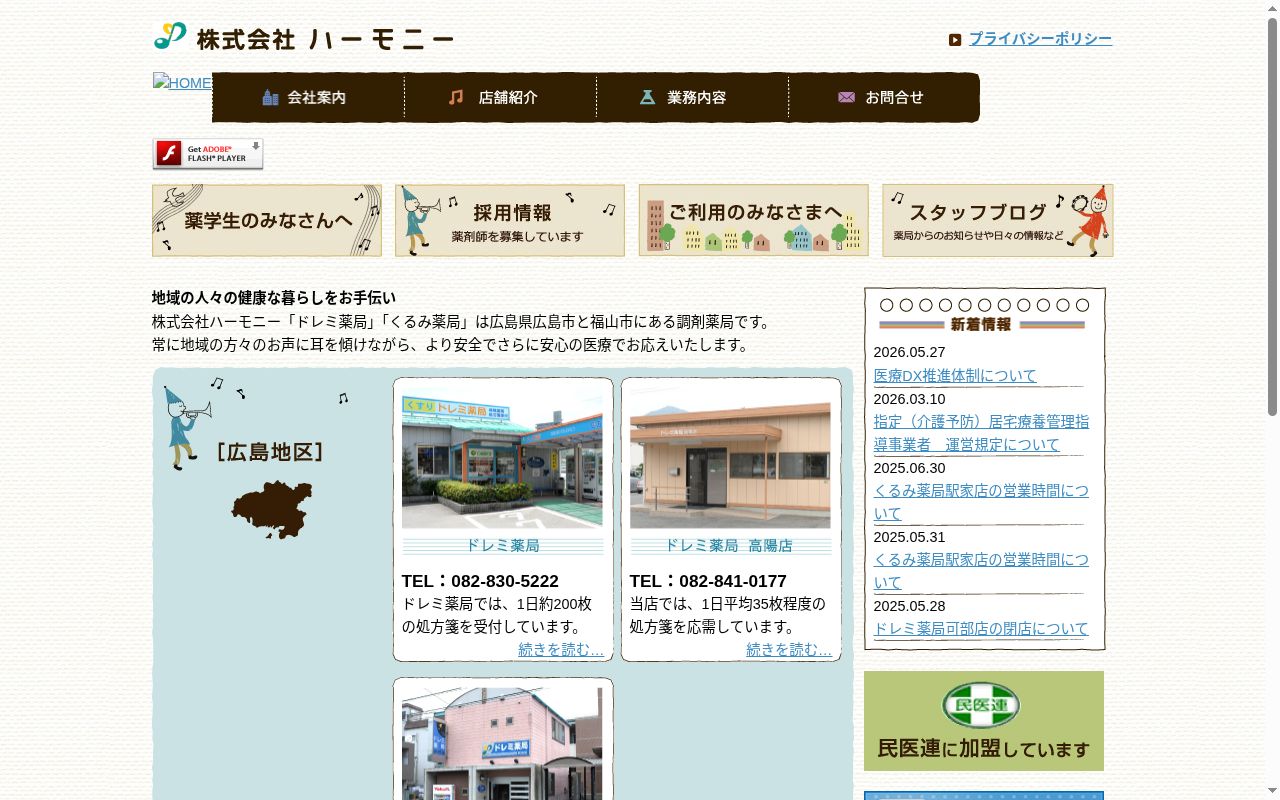Click the HOME image link
Viewport: 1280px width, 800px height.
click(182, 82)
